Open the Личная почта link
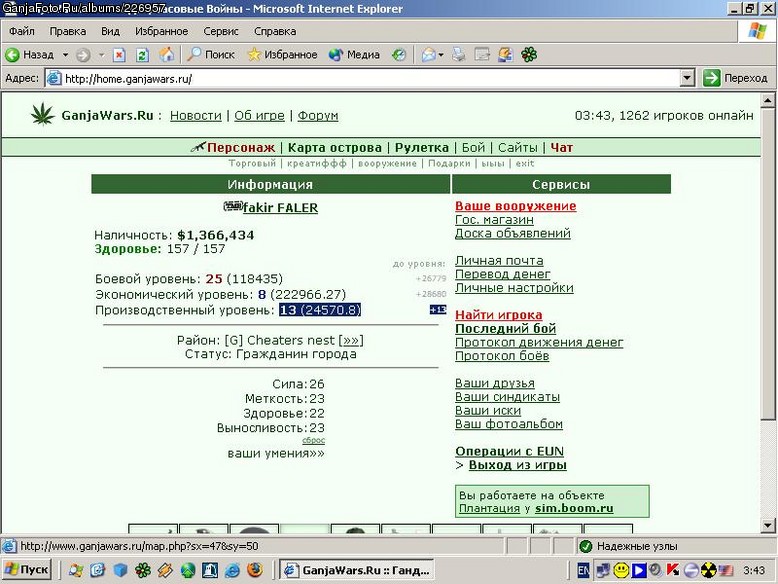The height and width of the screenshot is (584, 778). 499,260
